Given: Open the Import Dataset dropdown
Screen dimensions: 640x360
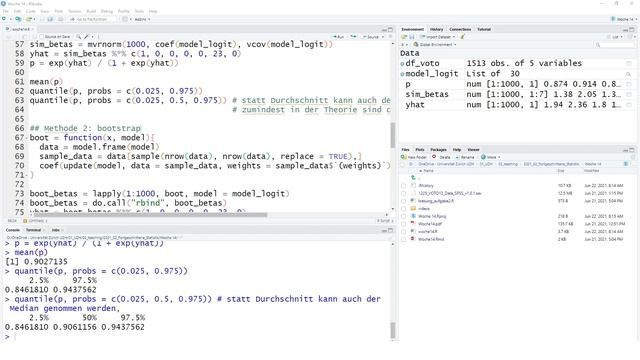Looking at the screenshot, I should point(437,37).
